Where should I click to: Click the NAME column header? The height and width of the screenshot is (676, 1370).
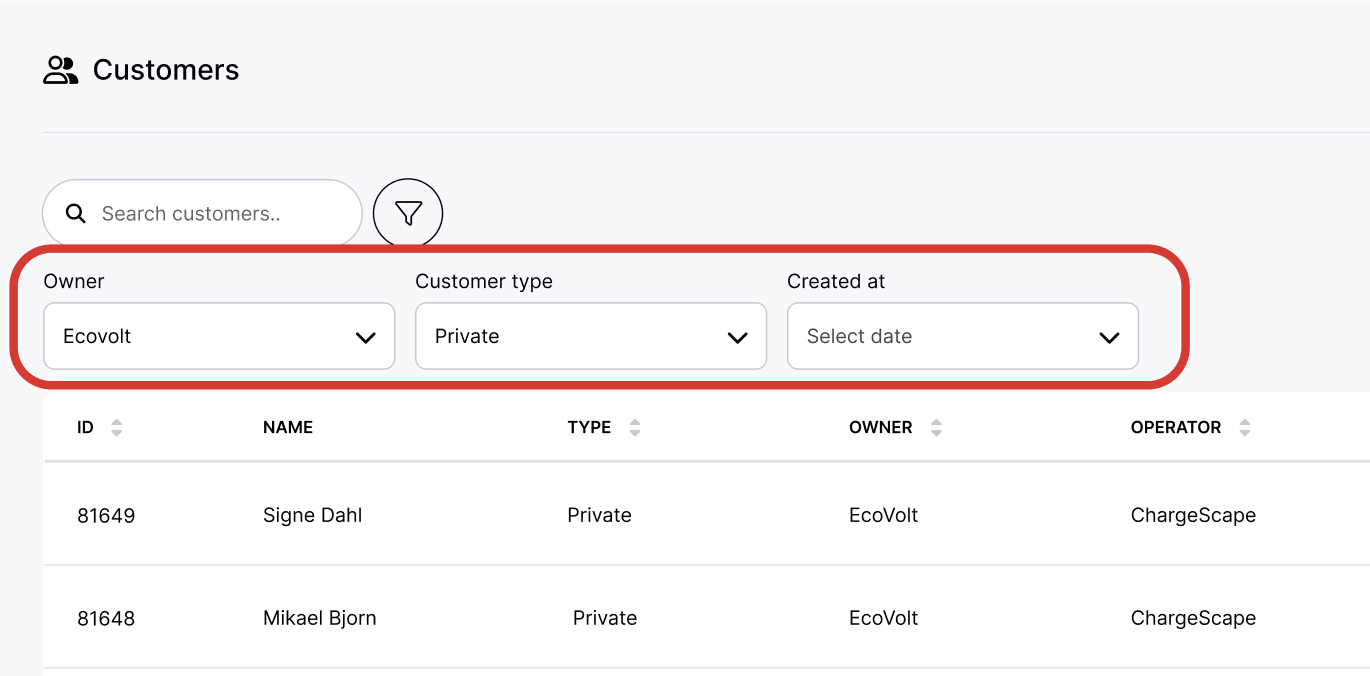tap(288, 428)
